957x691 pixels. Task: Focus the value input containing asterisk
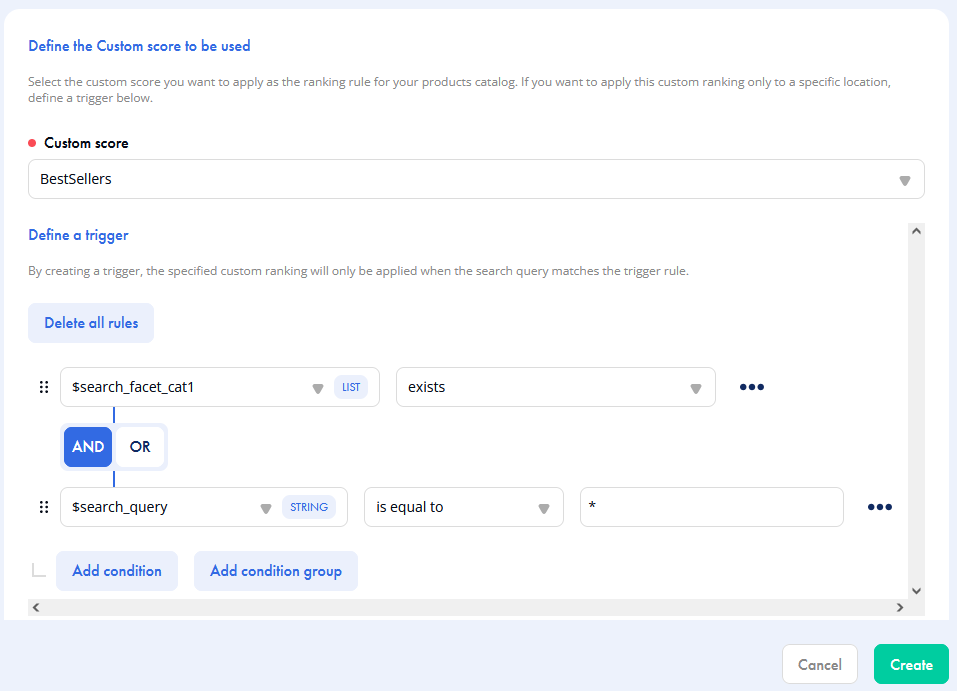[712, 507]
